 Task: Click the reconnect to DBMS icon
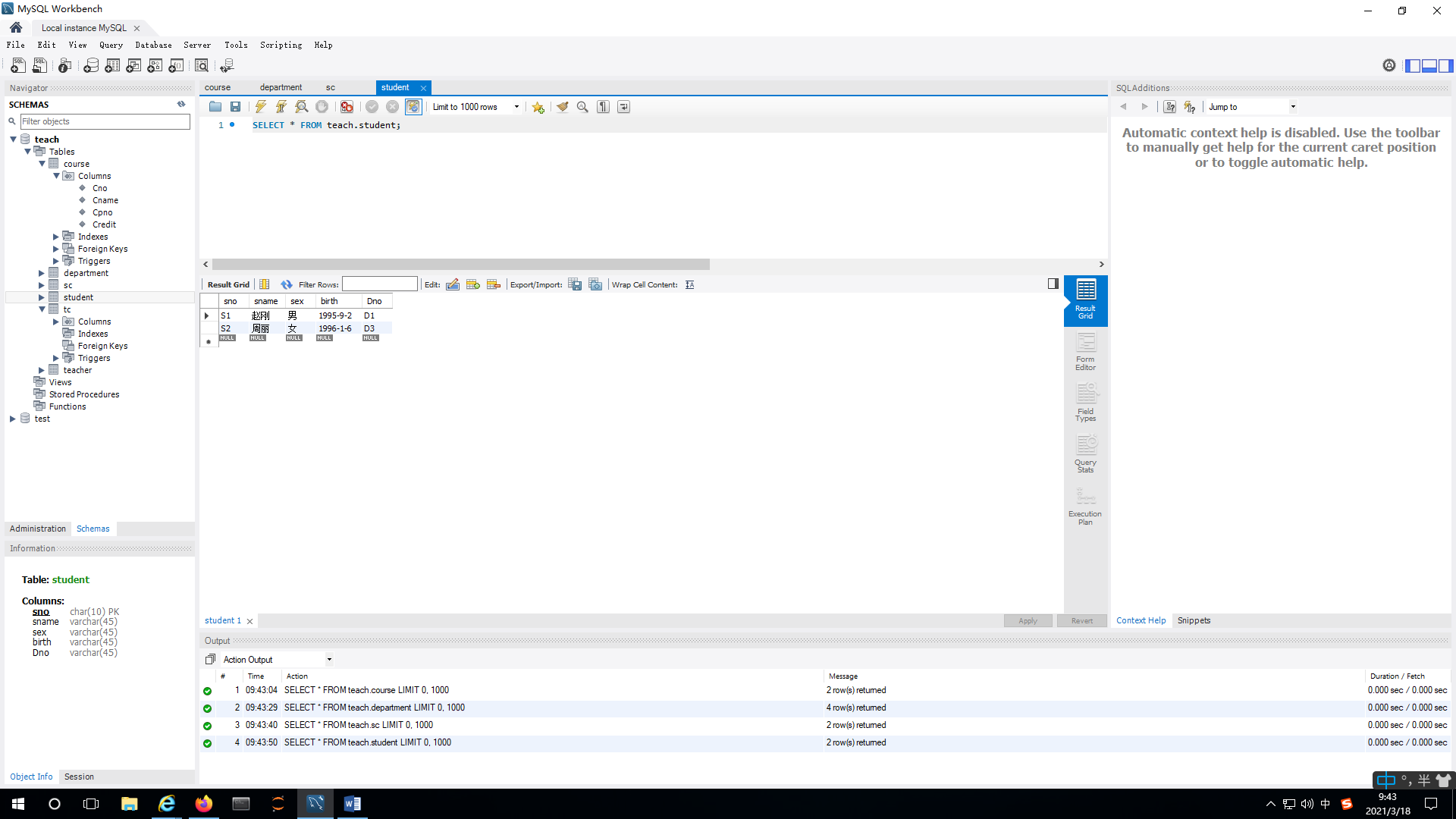227,66
